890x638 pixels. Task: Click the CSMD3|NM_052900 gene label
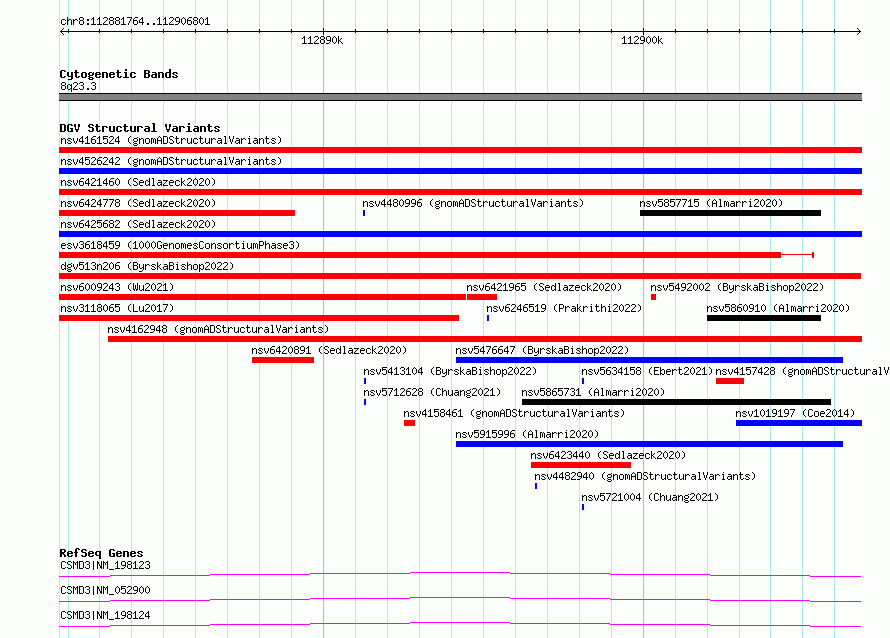(x=105, y=590)
